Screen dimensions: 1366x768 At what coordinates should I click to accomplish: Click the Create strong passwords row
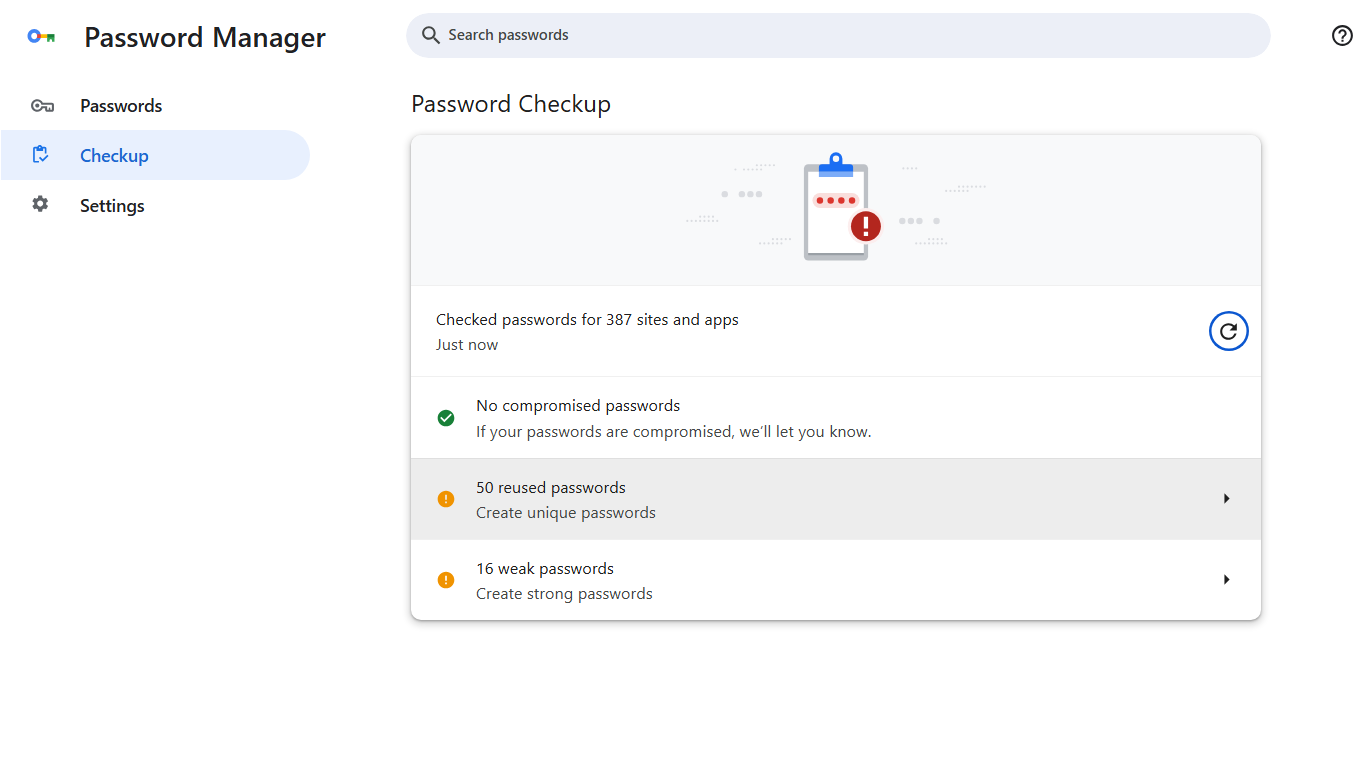[564, 593]
